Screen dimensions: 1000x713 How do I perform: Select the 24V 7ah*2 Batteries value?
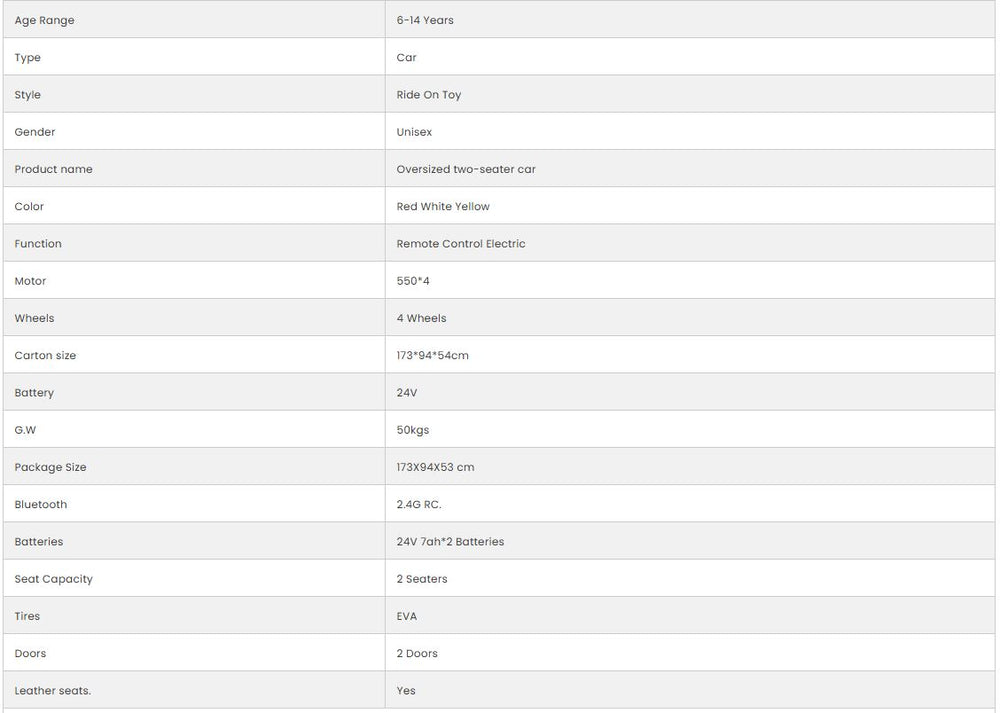click(x=450, y=542)
